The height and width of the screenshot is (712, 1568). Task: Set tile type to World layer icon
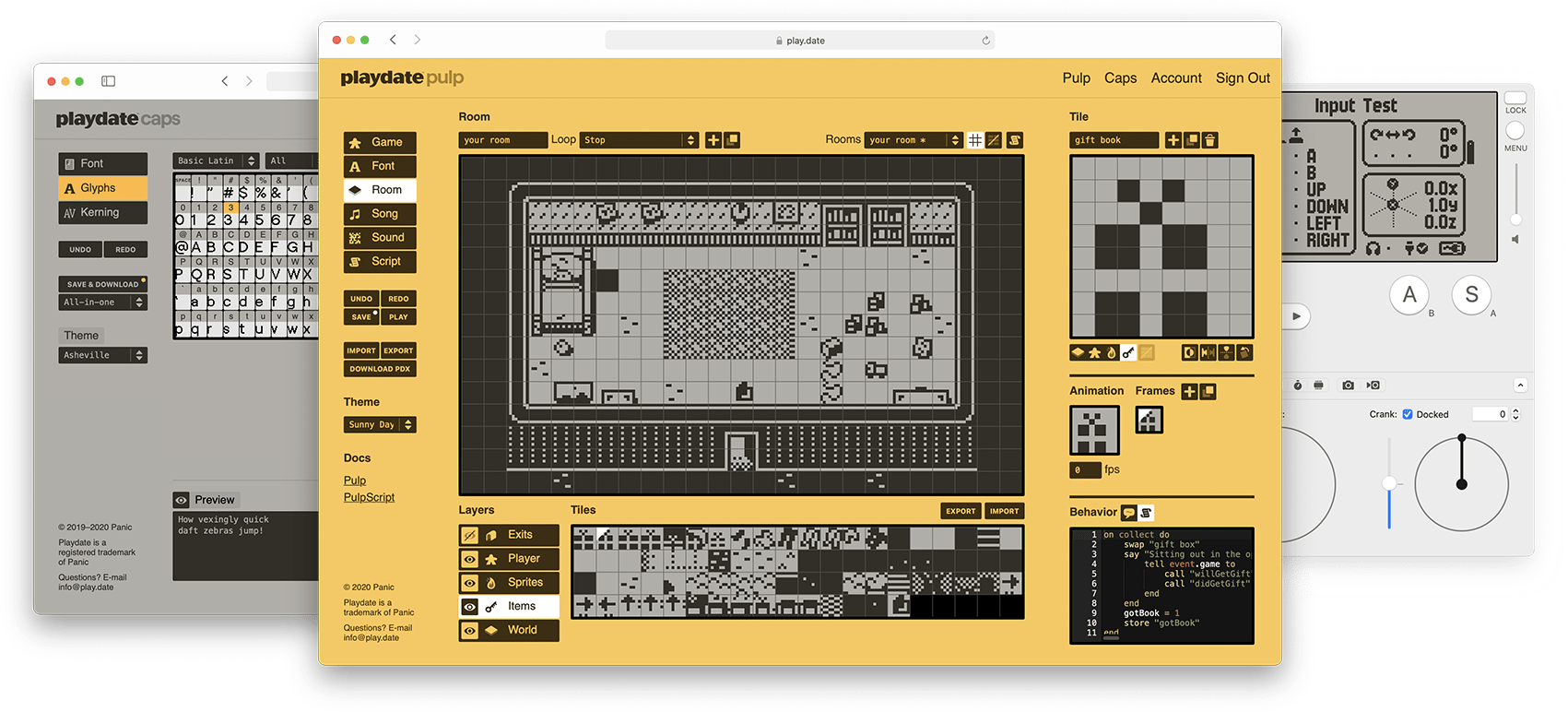(x=1078, y=352)
